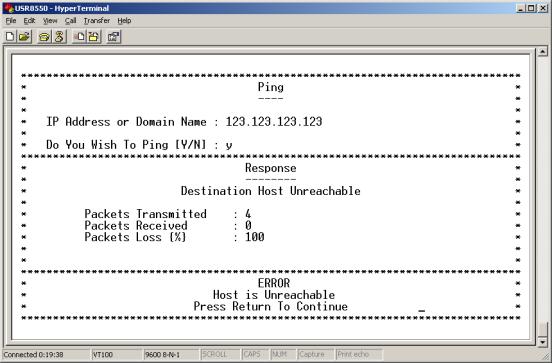The width and height of the screenshot is (552, 363).
Task: Click the Ping heading in terminal
Action: 270,87
